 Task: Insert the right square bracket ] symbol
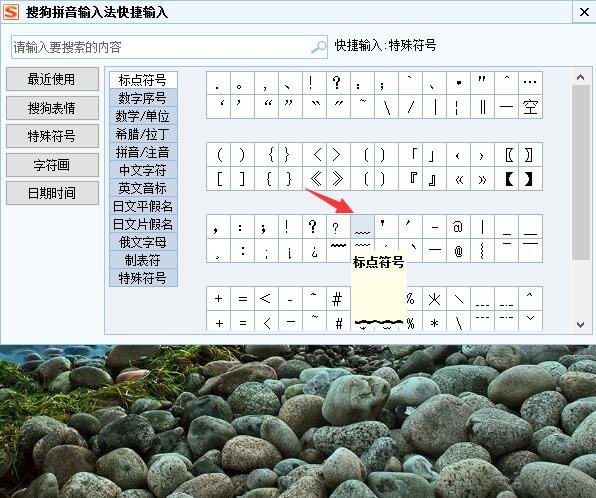[x=242, y=178]
